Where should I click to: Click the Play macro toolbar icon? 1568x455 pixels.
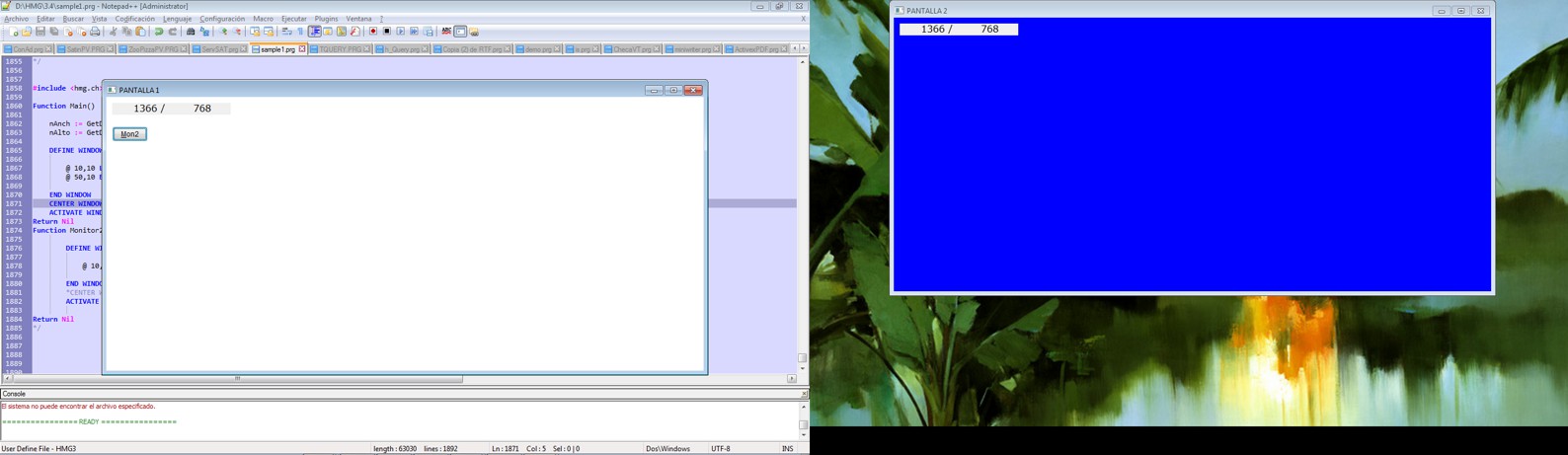(x=401, y=32)
